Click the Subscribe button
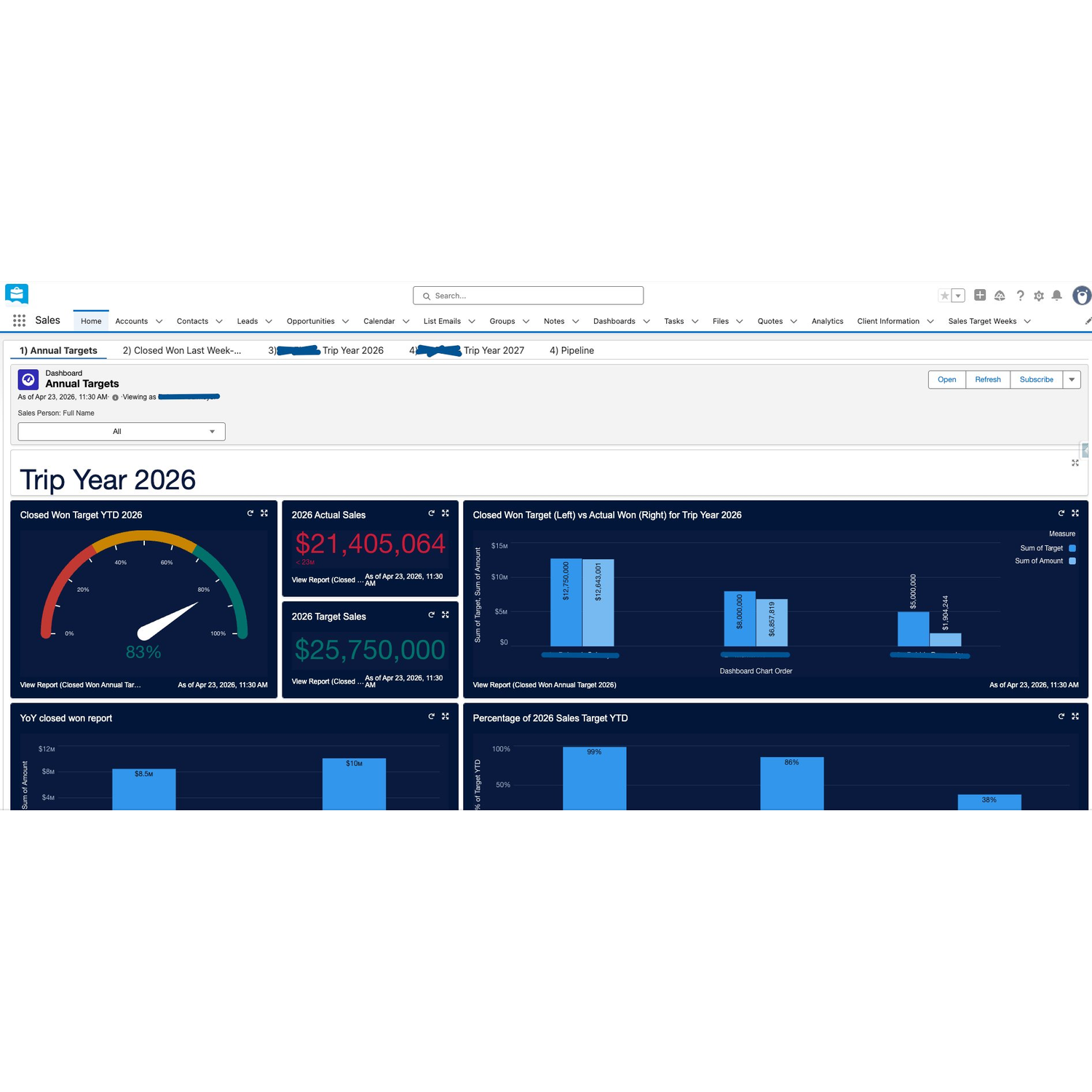This screenshot has width=1092, height=1092. coord(1036,379)
